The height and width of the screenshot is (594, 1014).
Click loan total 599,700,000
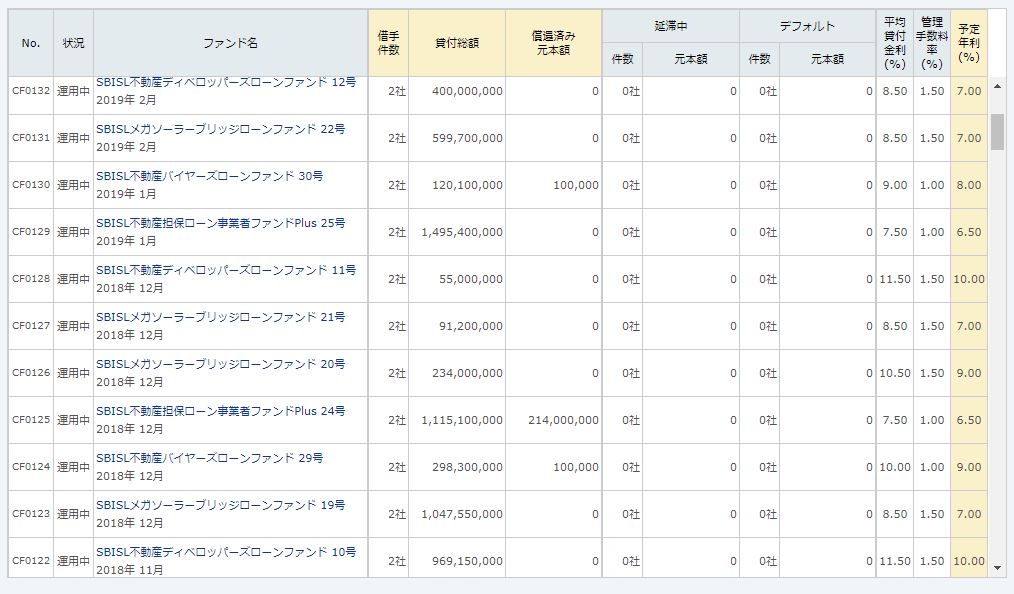pos(467,138)
